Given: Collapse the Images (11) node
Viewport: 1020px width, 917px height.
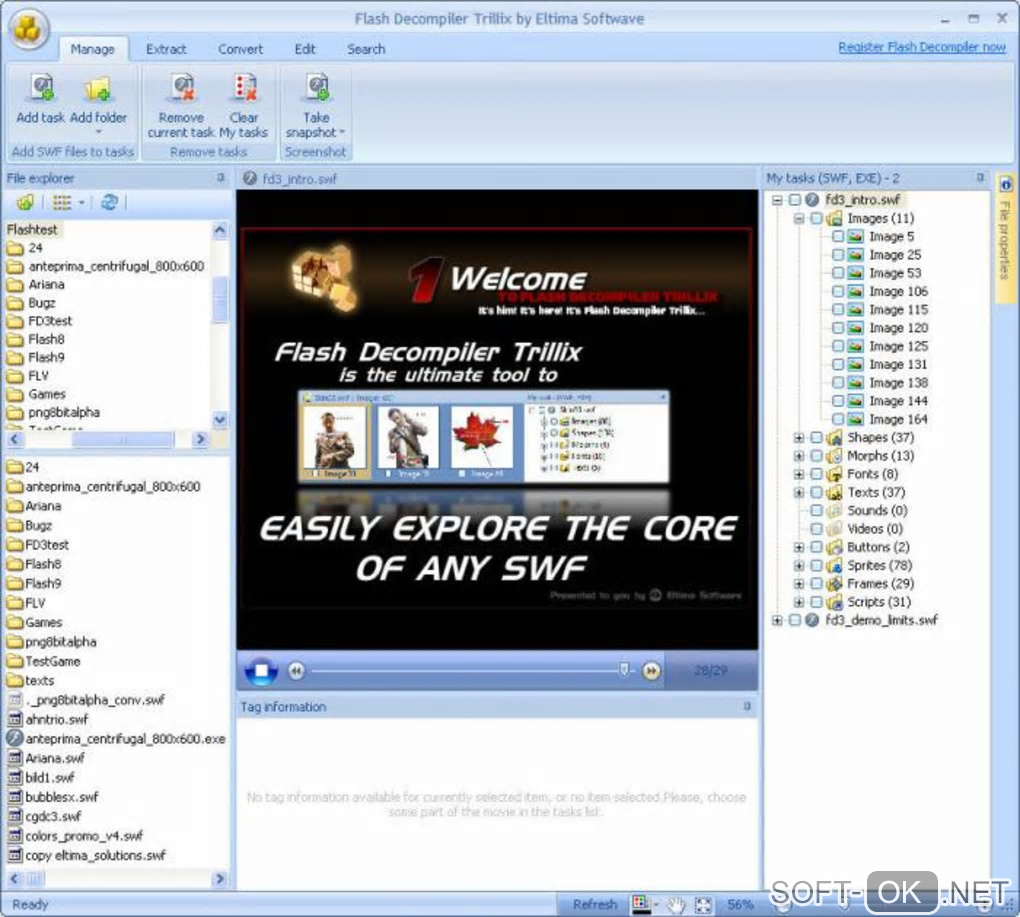Looking at the screenshot, I should pos(799,219).
